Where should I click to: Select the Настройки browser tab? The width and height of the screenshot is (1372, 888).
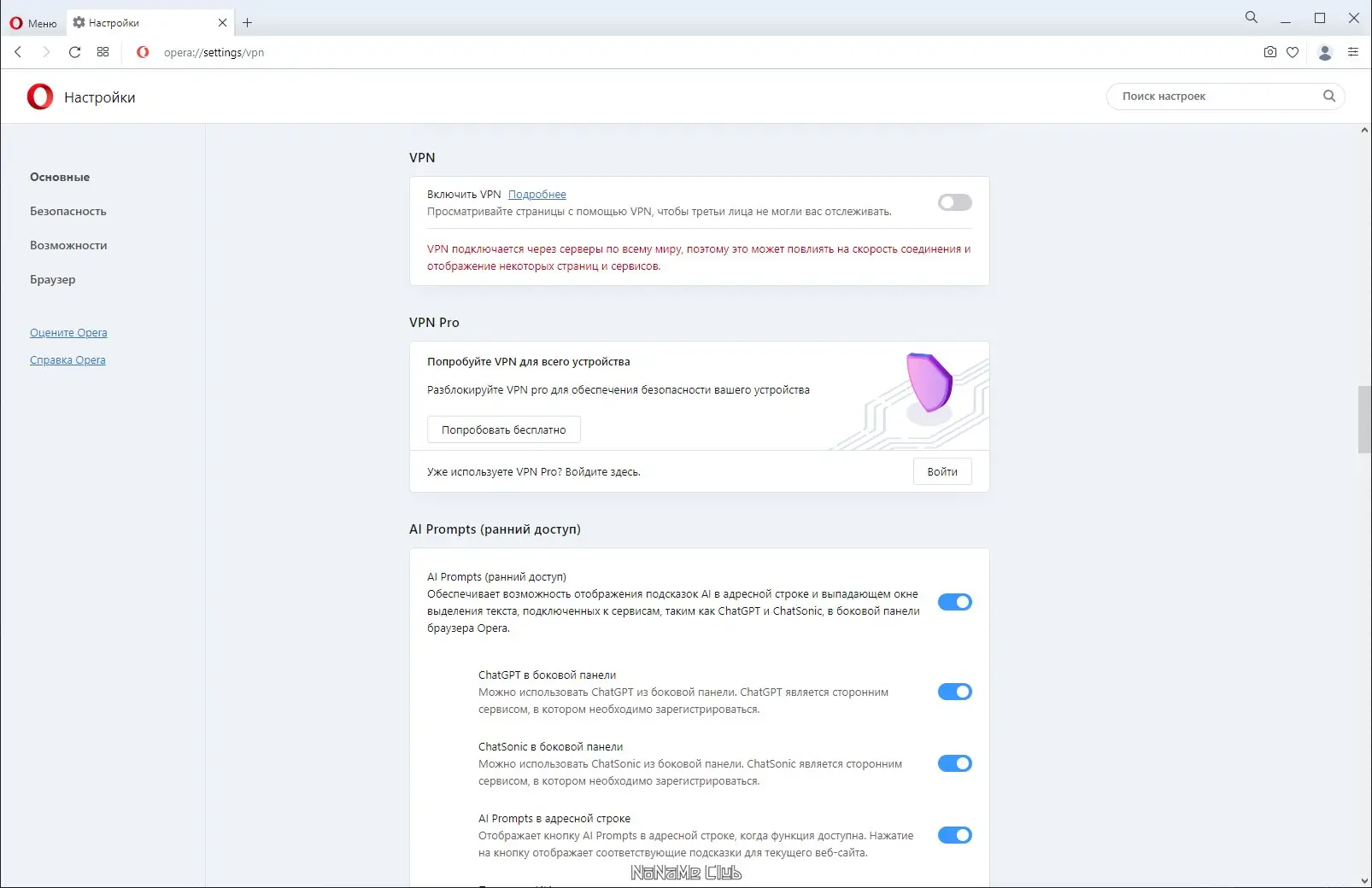pos(150,23)
